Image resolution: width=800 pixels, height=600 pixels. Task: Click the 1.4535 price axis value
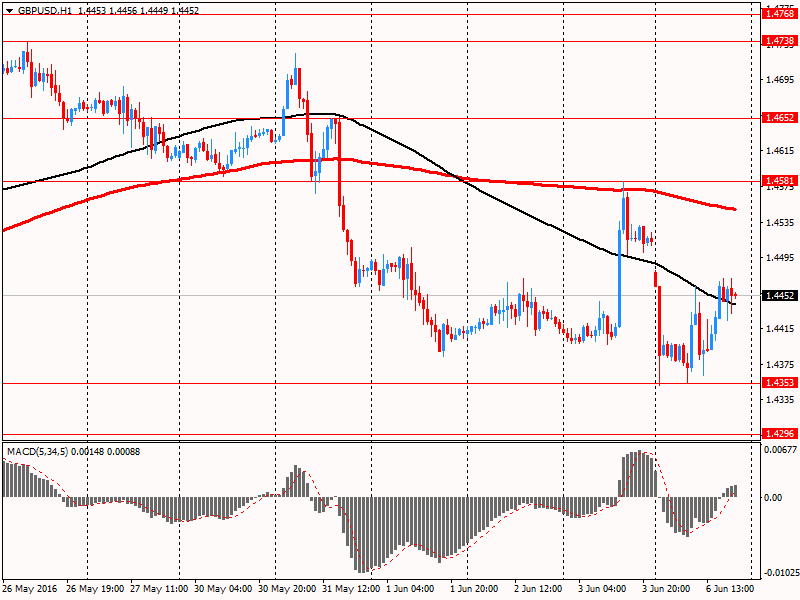click(781, 222)
